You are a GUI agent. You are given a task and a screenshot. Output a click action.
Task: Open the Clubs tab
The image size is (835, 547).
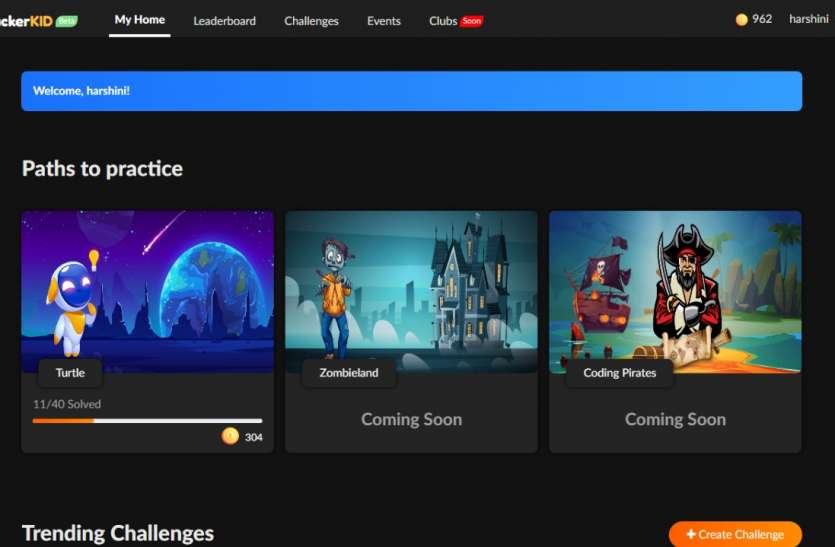pos(443,21)
